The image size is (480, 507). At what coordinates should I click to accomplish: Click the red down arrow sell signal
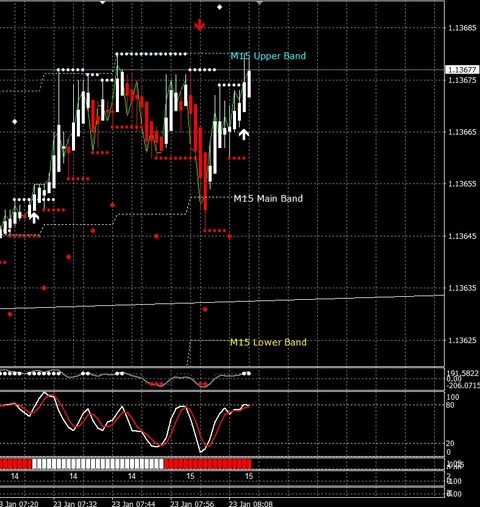coord(199,25)
